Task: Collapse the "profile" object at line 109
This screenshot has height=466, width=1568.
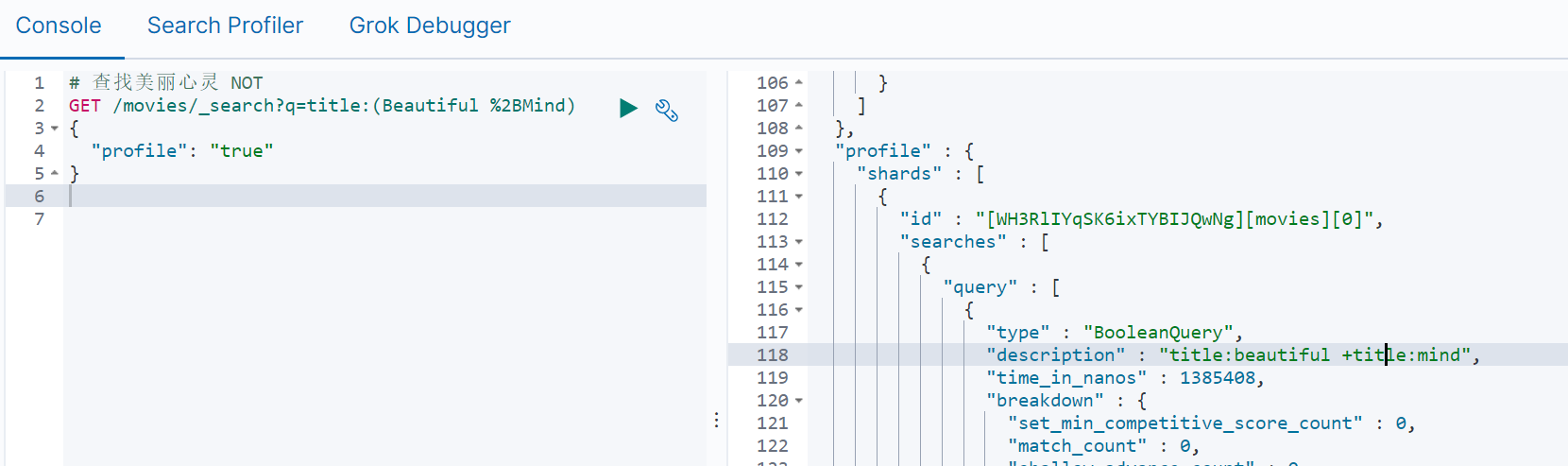Action: (x=799, y=151)
